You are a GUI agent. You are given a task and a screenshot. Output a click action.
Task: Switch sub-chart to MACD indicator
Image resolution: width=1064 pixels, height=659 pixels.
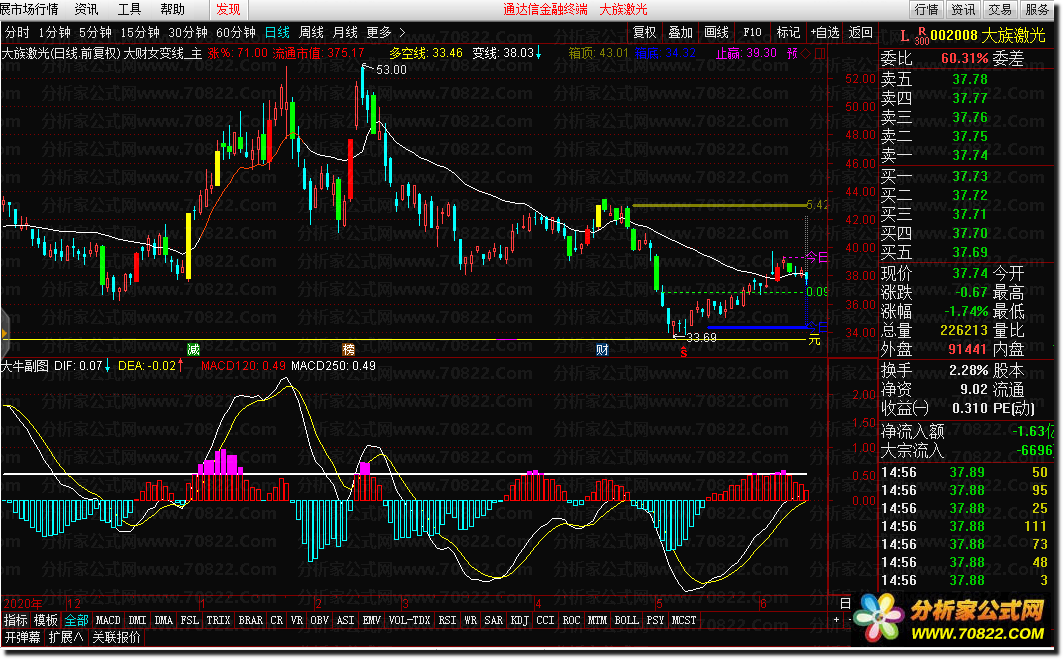(x=108, y=620)
